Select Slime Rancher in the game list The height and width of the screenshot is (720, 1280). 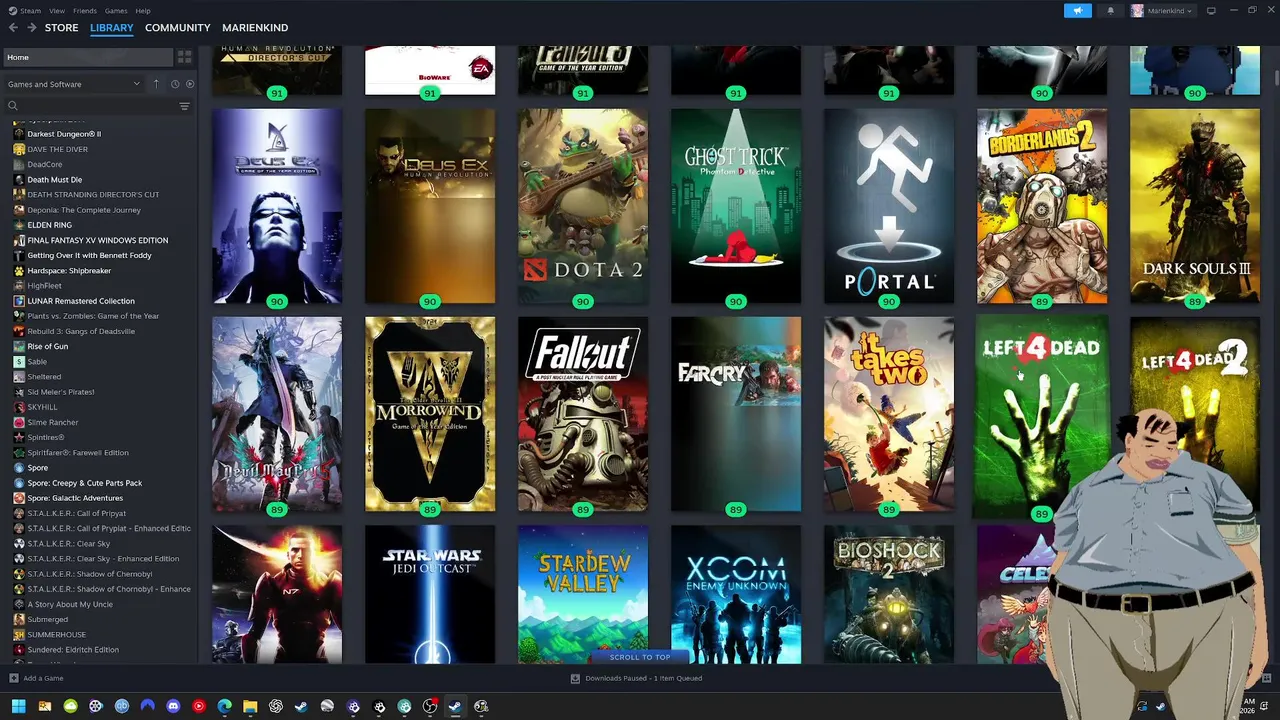pyautogui.click(x=53, y=422)
